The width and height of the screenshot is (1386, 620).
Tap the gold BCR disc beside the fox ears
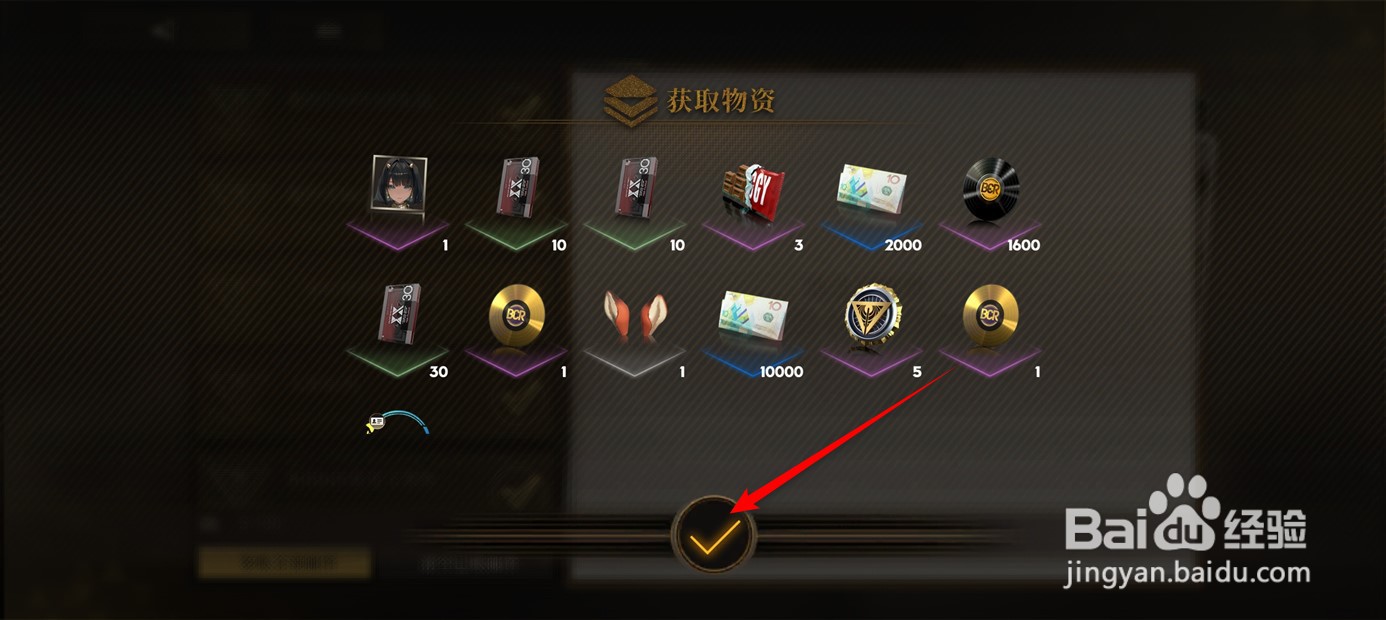point(518,315)
